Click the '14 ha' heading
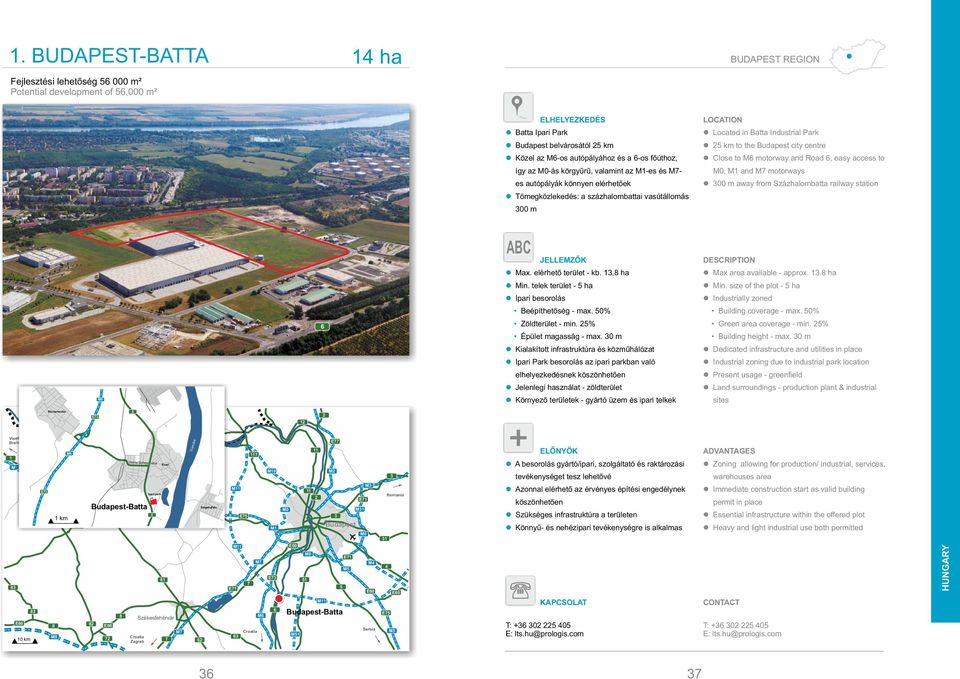The image size is (960, 679). tap(377, 57)
